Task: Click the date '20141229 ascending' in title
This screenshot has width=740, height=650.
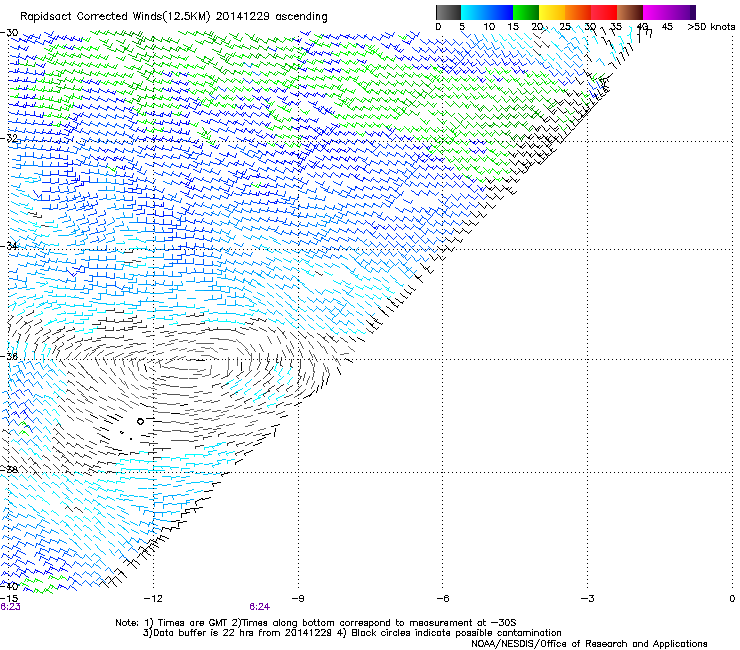Action: tap(271, 17)
